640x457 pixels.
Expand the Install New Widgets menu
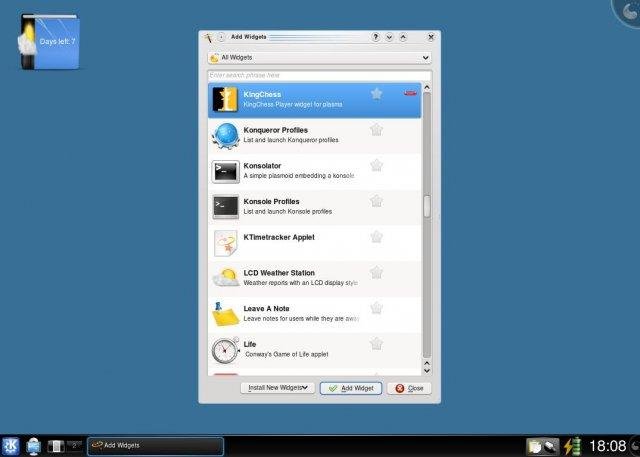point(278,388)
